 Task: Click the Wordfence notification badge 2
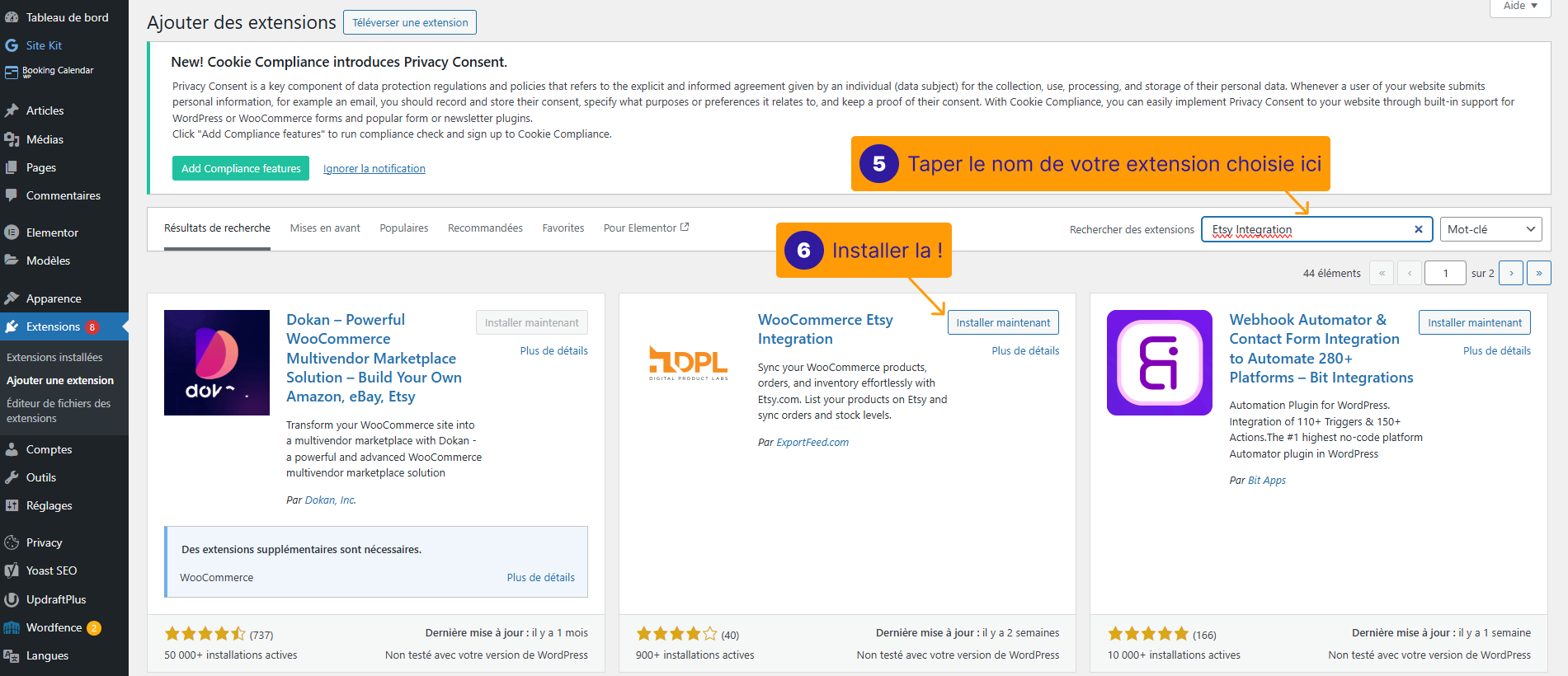tap(94, 627)
